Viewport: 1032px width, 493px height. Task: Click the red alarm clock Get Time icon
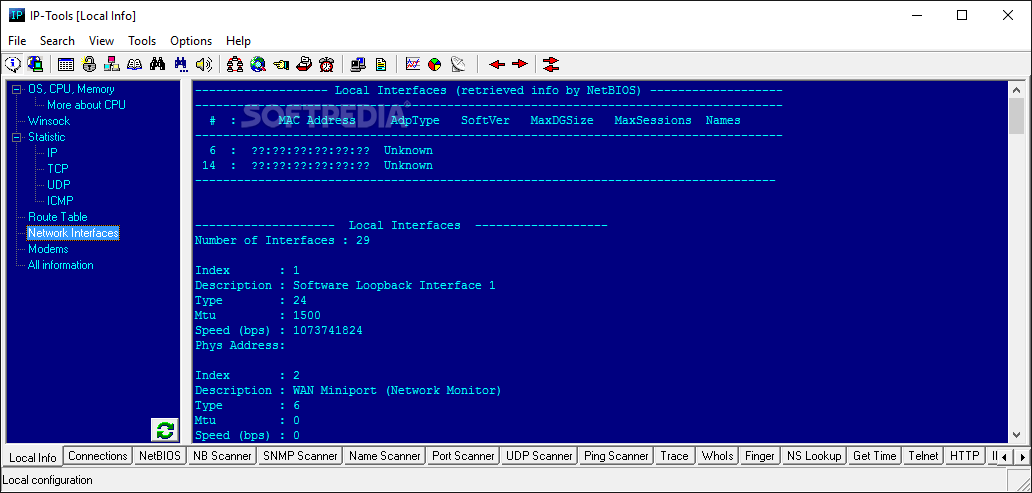pyautogui.click(x=326, y=64)
